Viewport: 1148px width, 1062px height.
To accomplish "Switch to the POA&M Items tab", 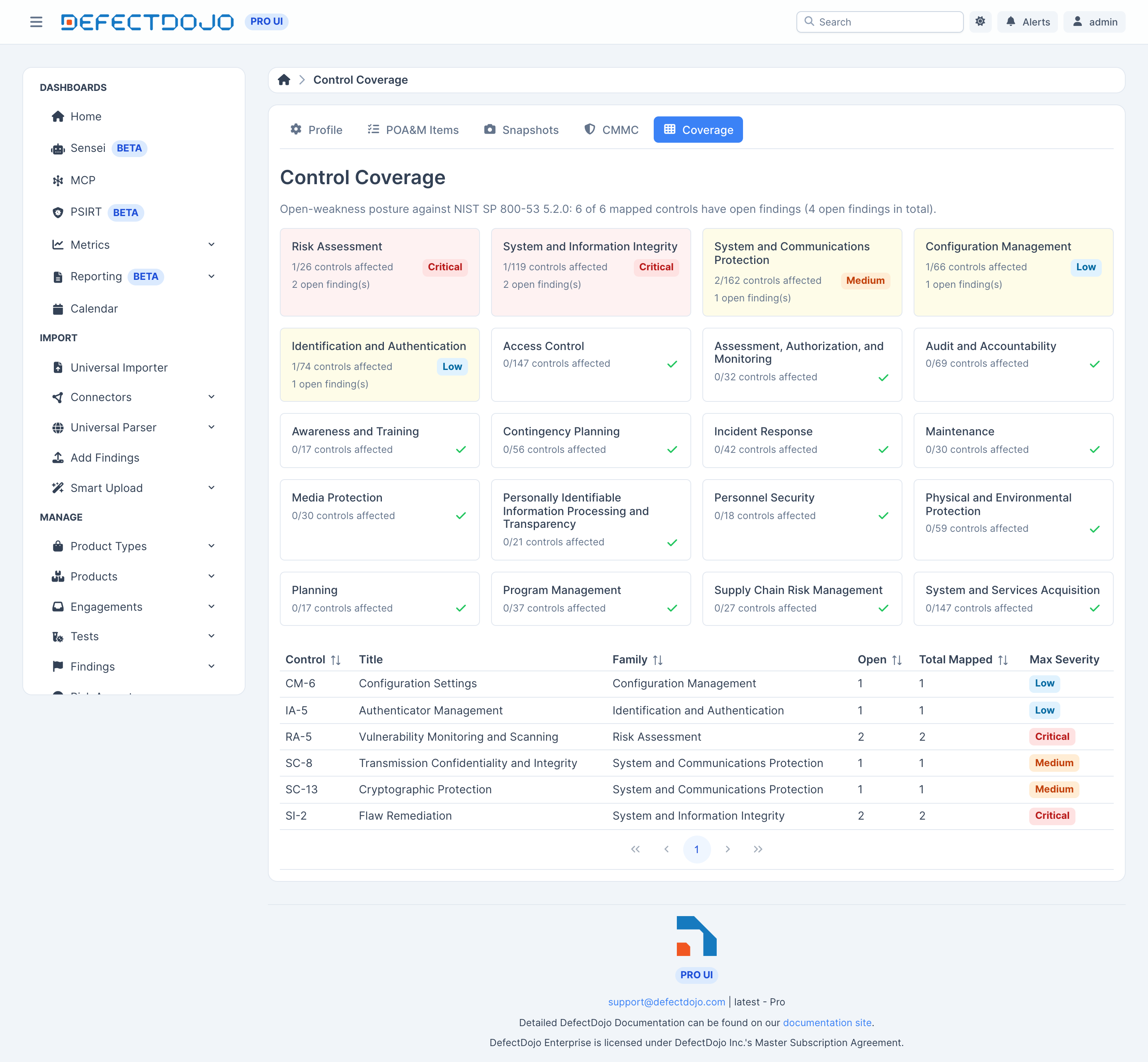I will (x=413, y=130).
